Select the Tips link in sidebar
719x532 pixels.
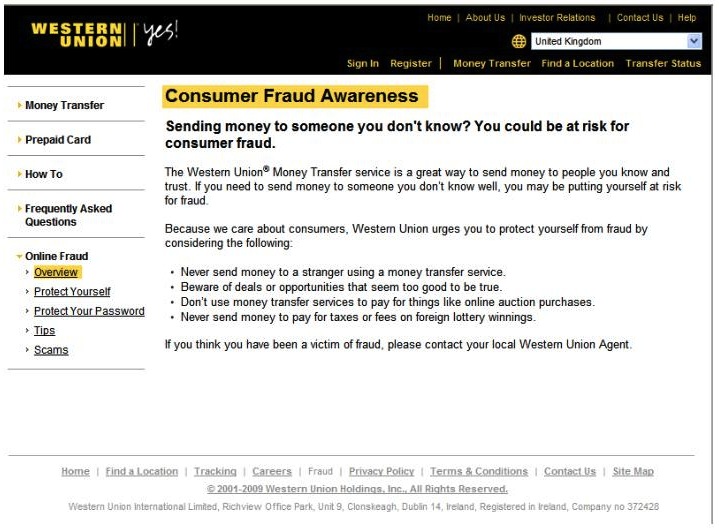[x=44, y=331]
